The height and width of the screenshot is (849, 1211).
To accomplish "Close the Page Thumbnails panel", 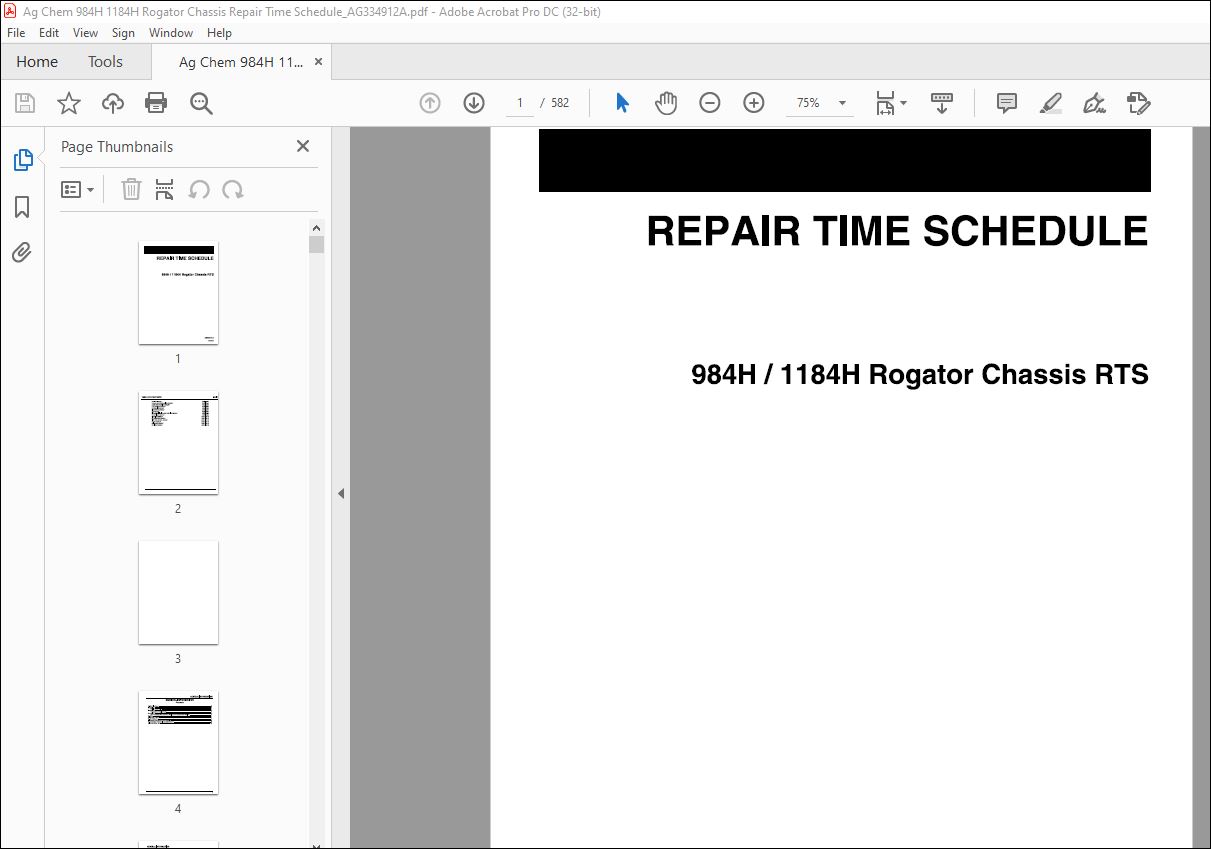I will (303, 146).
